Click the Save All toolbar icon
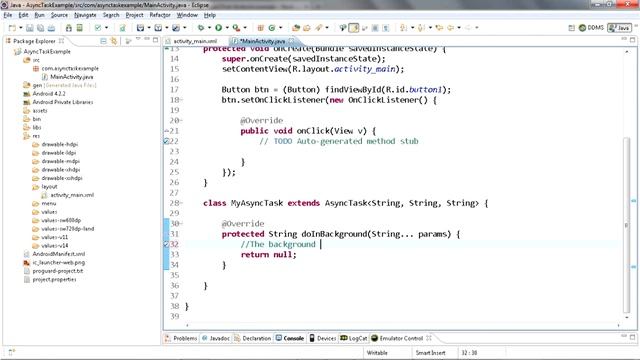 coord(40,28)
